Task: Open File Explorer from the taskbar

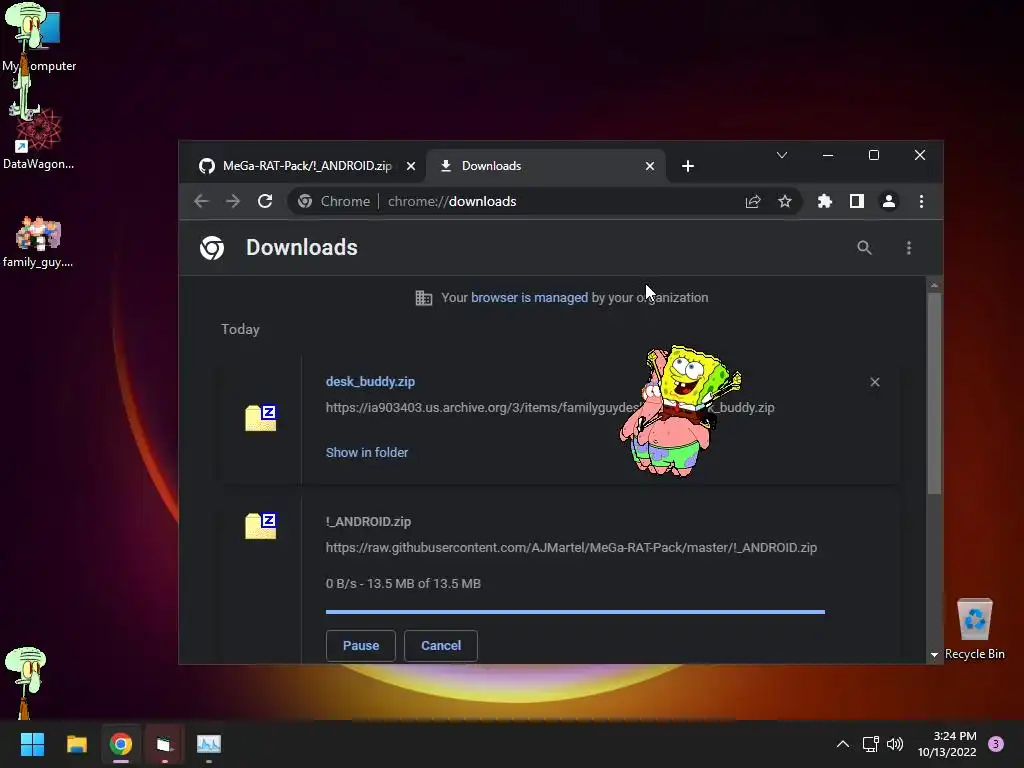Action: pyautogui.click(x=76, y=744)
